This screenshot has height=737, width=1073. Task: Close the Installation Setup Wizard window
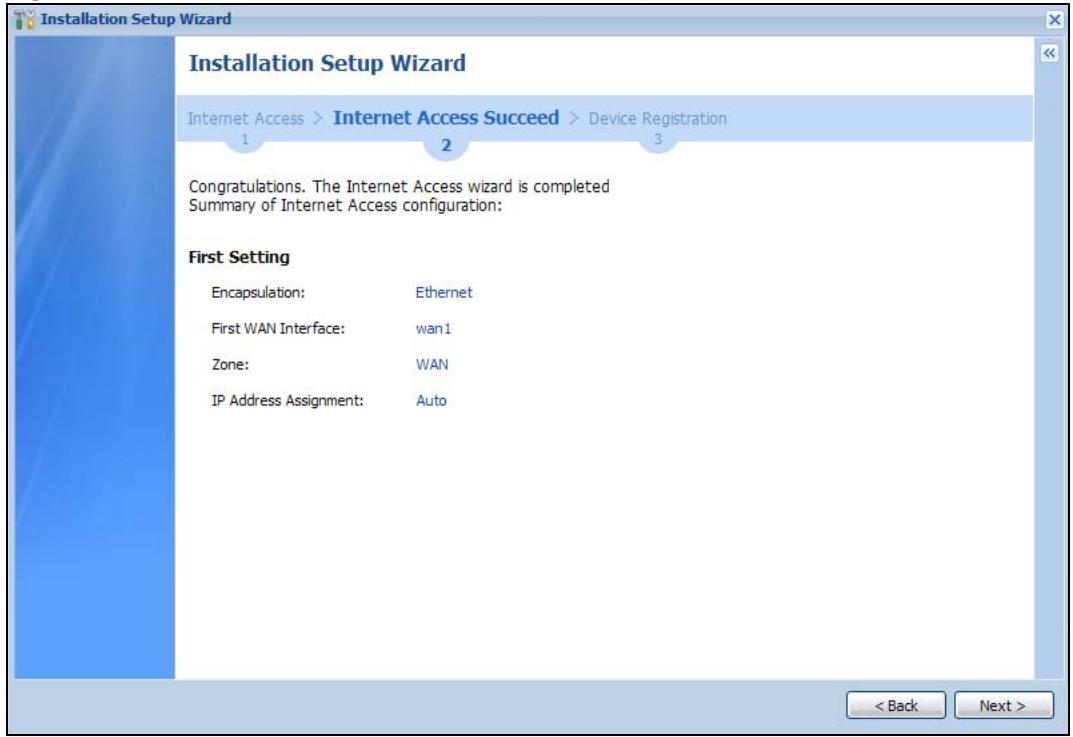1054,20
